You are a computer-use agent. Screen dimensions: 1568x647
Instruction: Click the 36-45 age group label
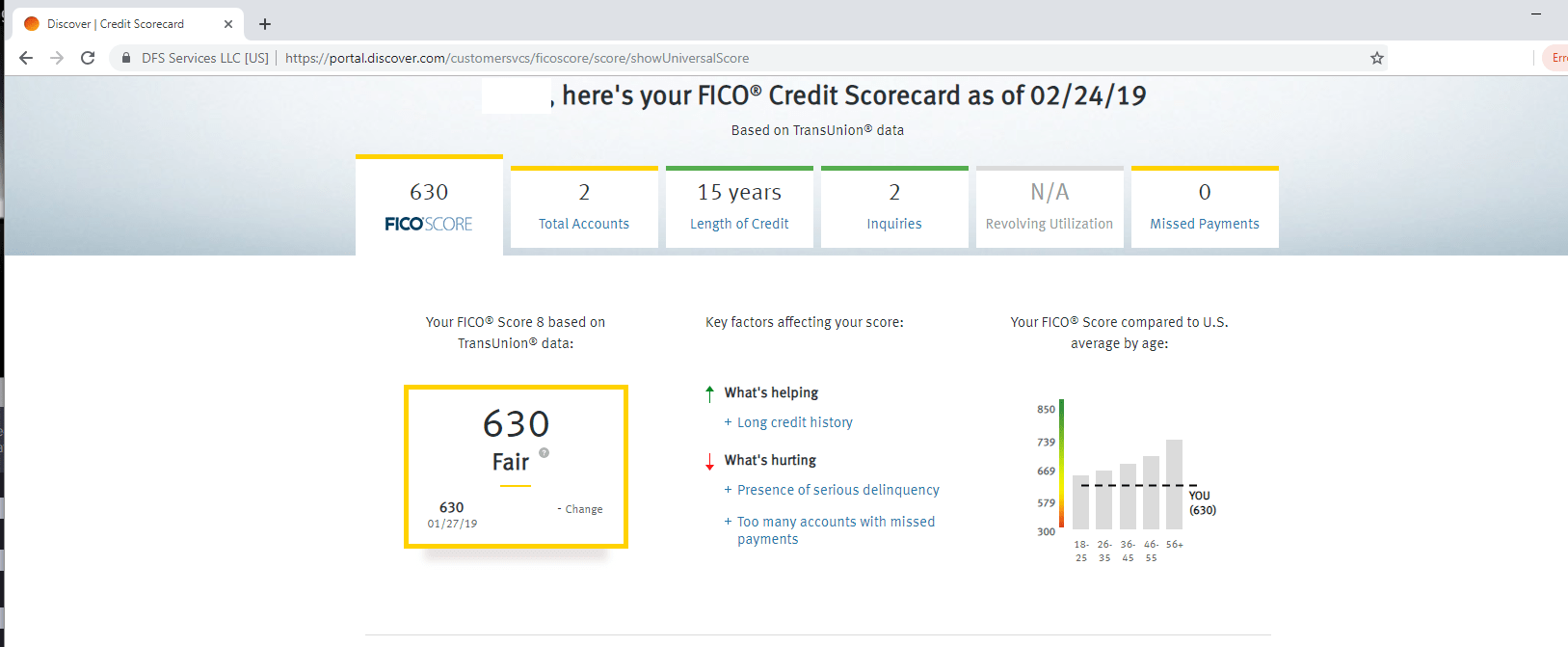coord(1128,551)
